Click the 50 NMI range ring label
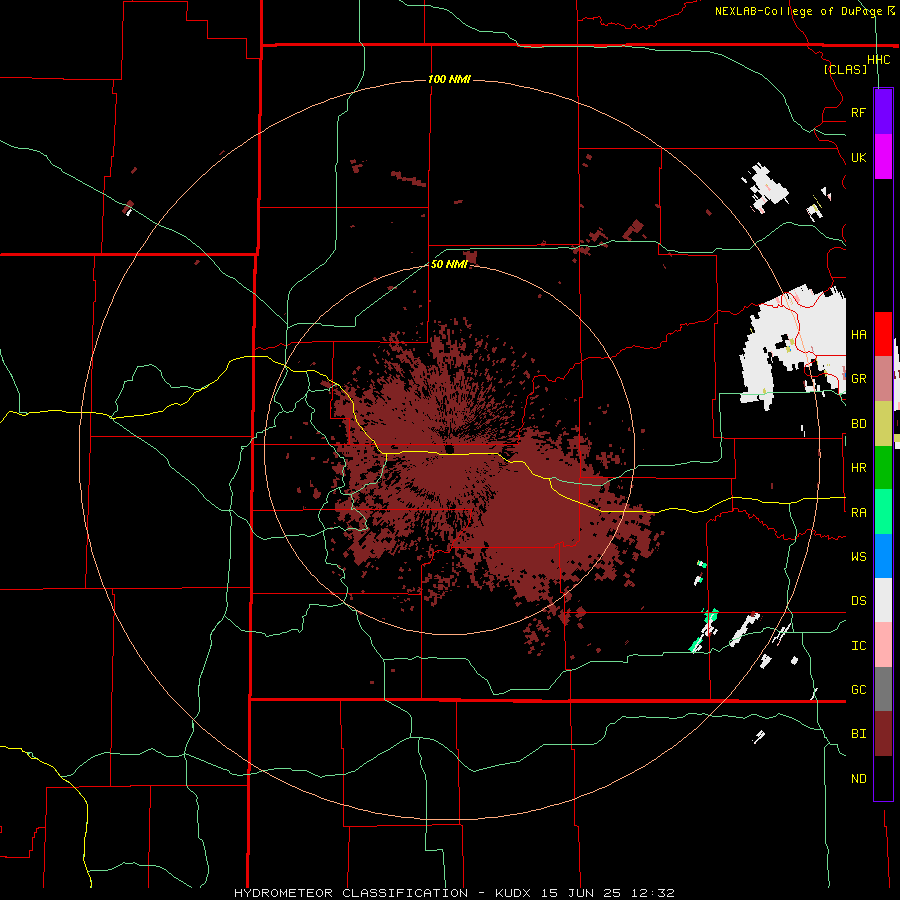 click(x=449, y=264)
